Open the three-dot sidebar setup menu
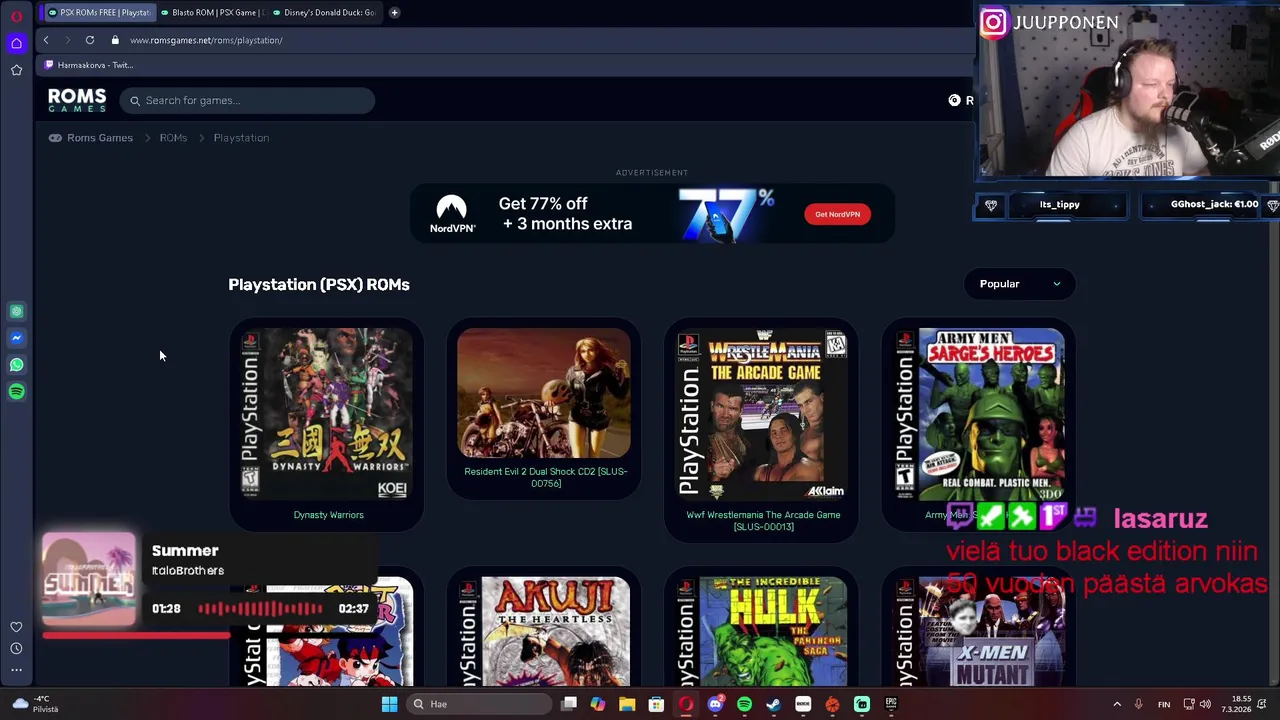The image size is (1280, 720). pyautogui.click(x=16, y=670)
